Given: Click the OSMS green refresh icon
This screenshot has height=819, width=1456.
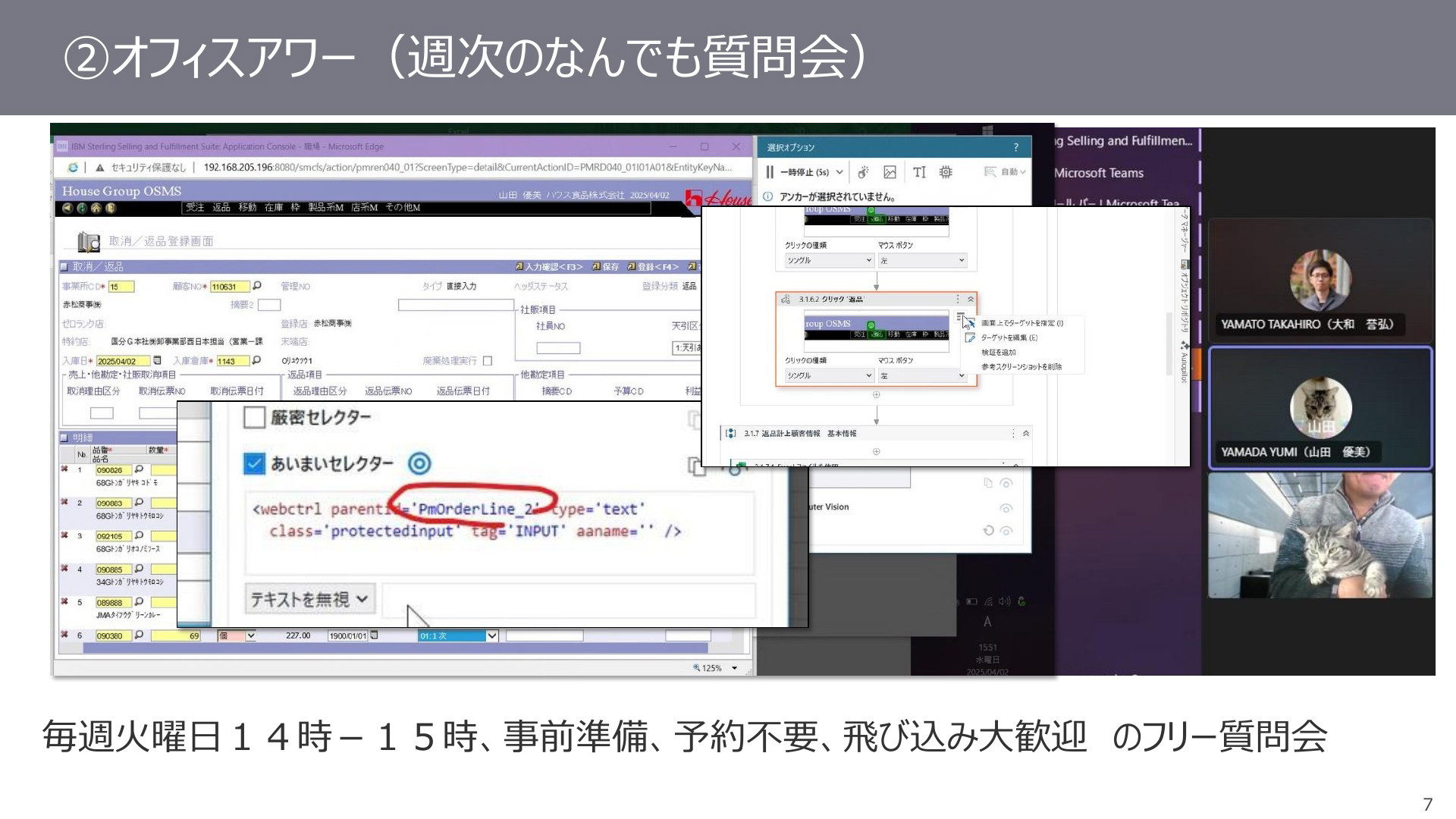Looking at the screenshot, I should point(82,208).
